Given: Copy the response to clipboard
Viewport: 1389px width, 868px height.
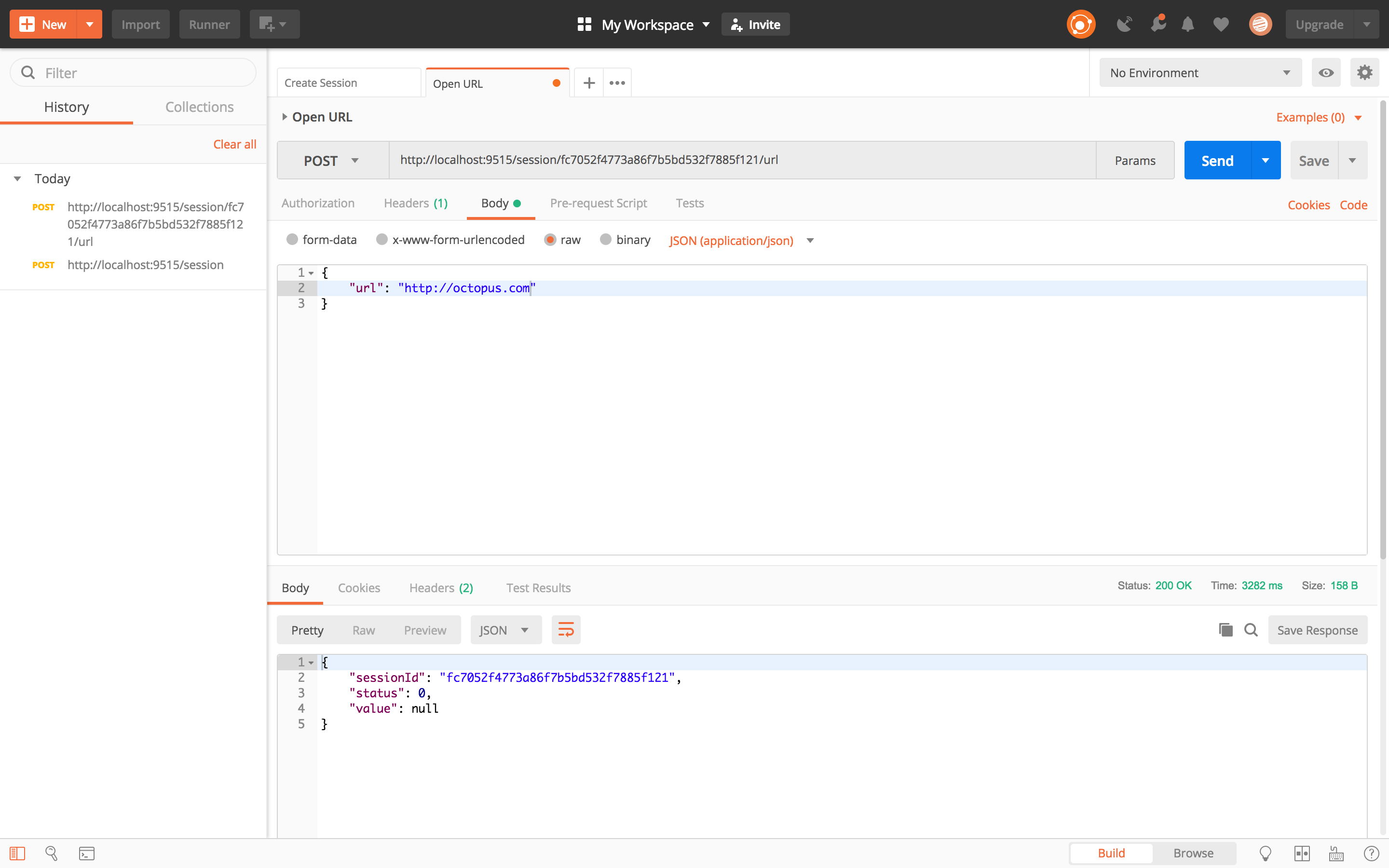Looking at the screenshot, I should coord(1226,630).
